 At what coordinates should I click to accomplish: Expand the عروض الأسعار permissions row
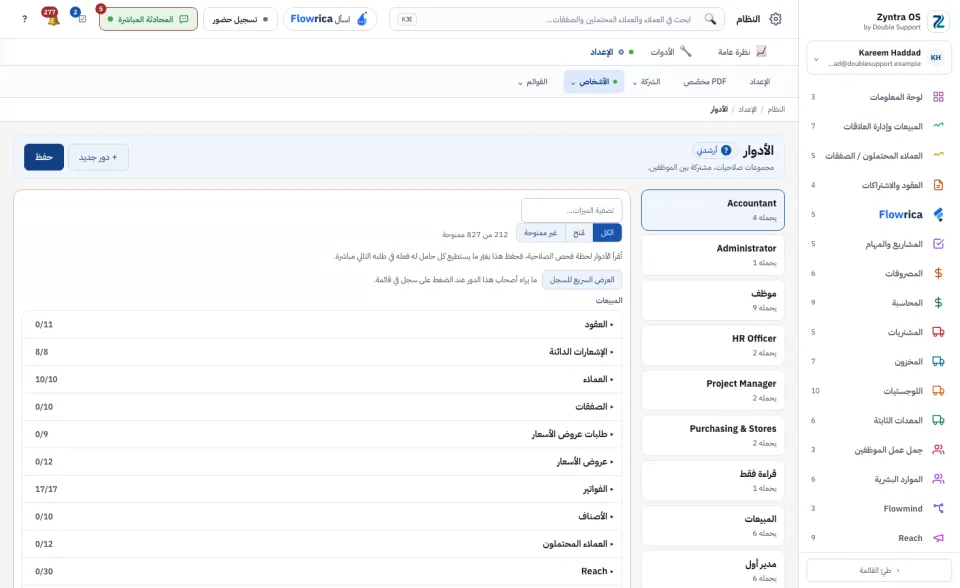coord(322,461)
